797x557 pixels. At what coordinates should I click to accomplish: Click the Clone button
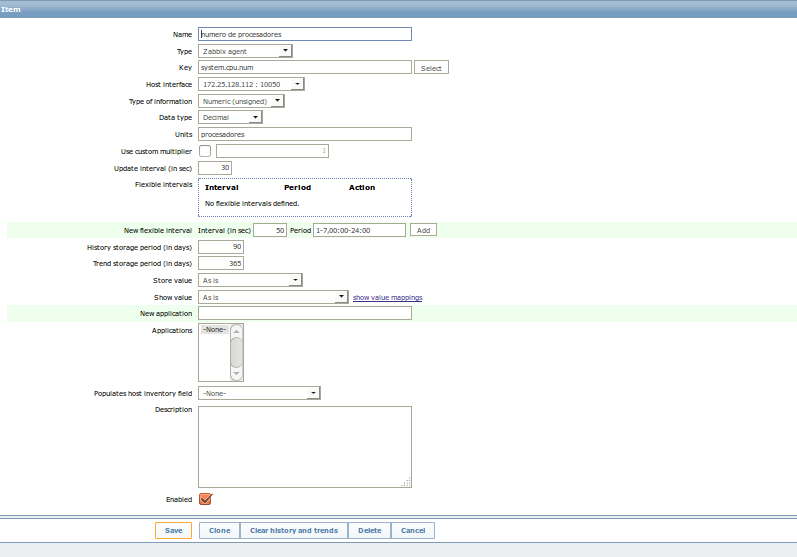pyautogui.click(x=220, y=530)
